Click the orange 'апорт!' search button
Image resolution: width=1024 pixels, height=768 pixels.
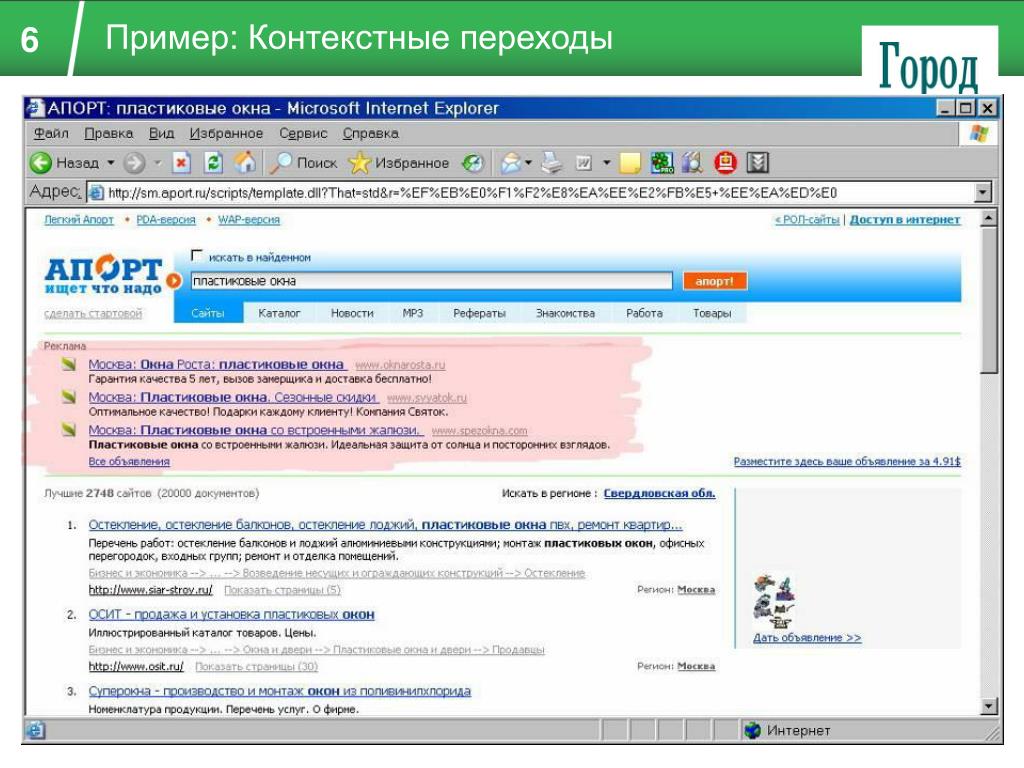point(714,281)
